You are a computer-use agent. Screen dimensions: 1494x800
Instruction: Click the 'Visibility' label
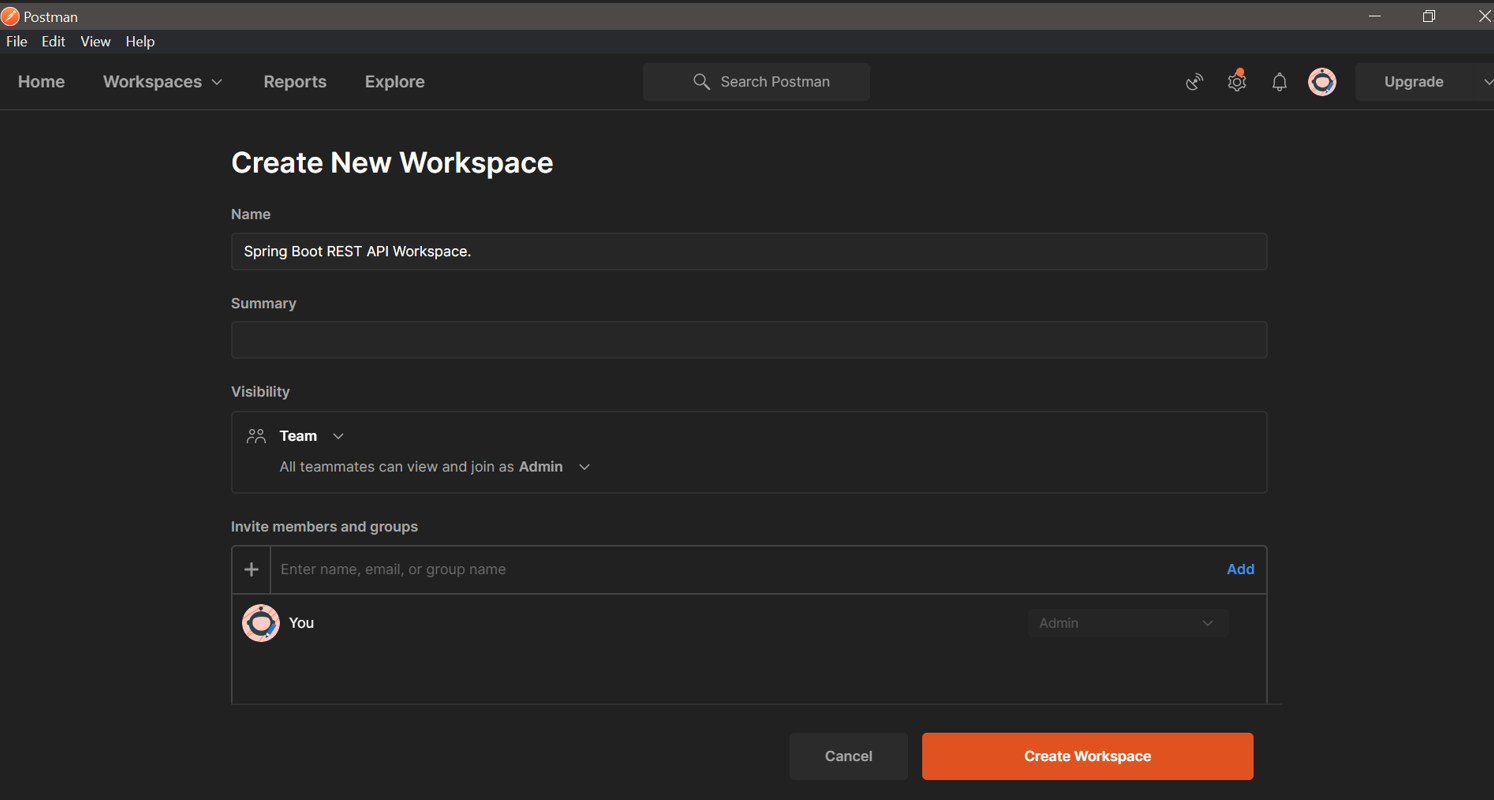point(260,392)
